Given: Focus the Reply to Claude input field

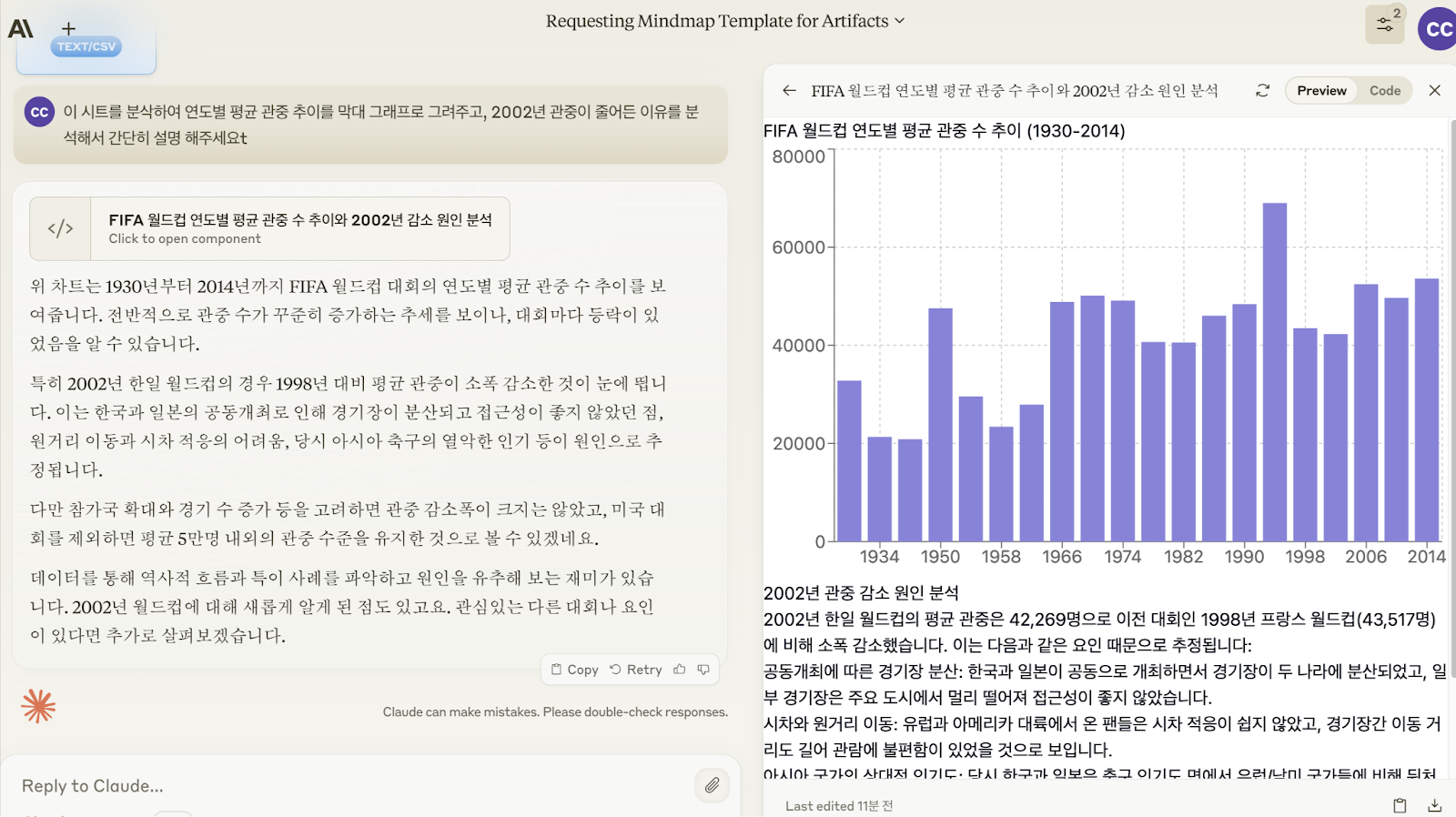Looking at the screenshot, I should [355, 786].
